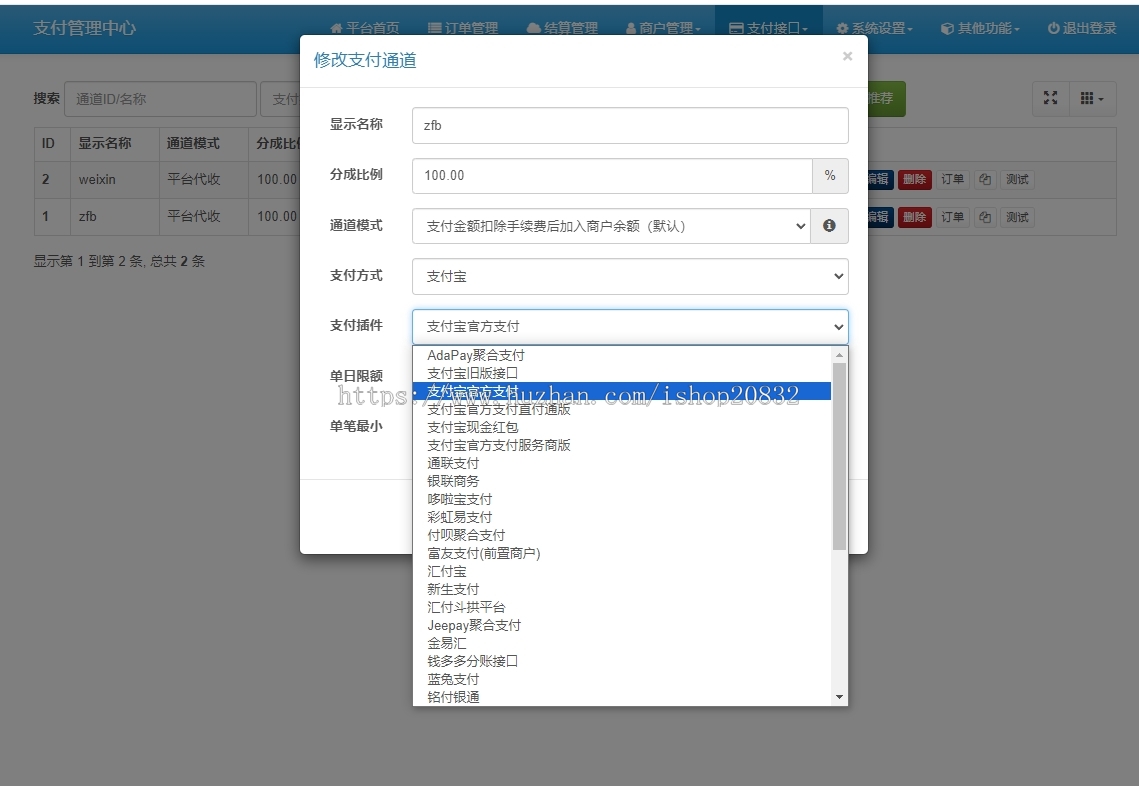Select 汇付斗拱平台 option
Image resolution: width=1139 pixels, height=786 pixels.
(x=622, y=607)
